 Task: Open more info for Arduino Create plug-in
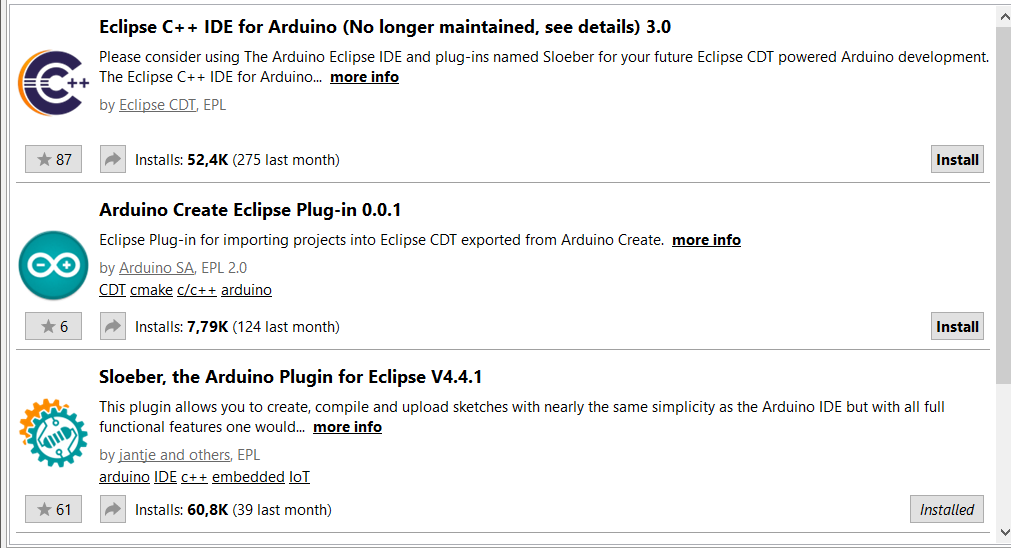[706, 240]
